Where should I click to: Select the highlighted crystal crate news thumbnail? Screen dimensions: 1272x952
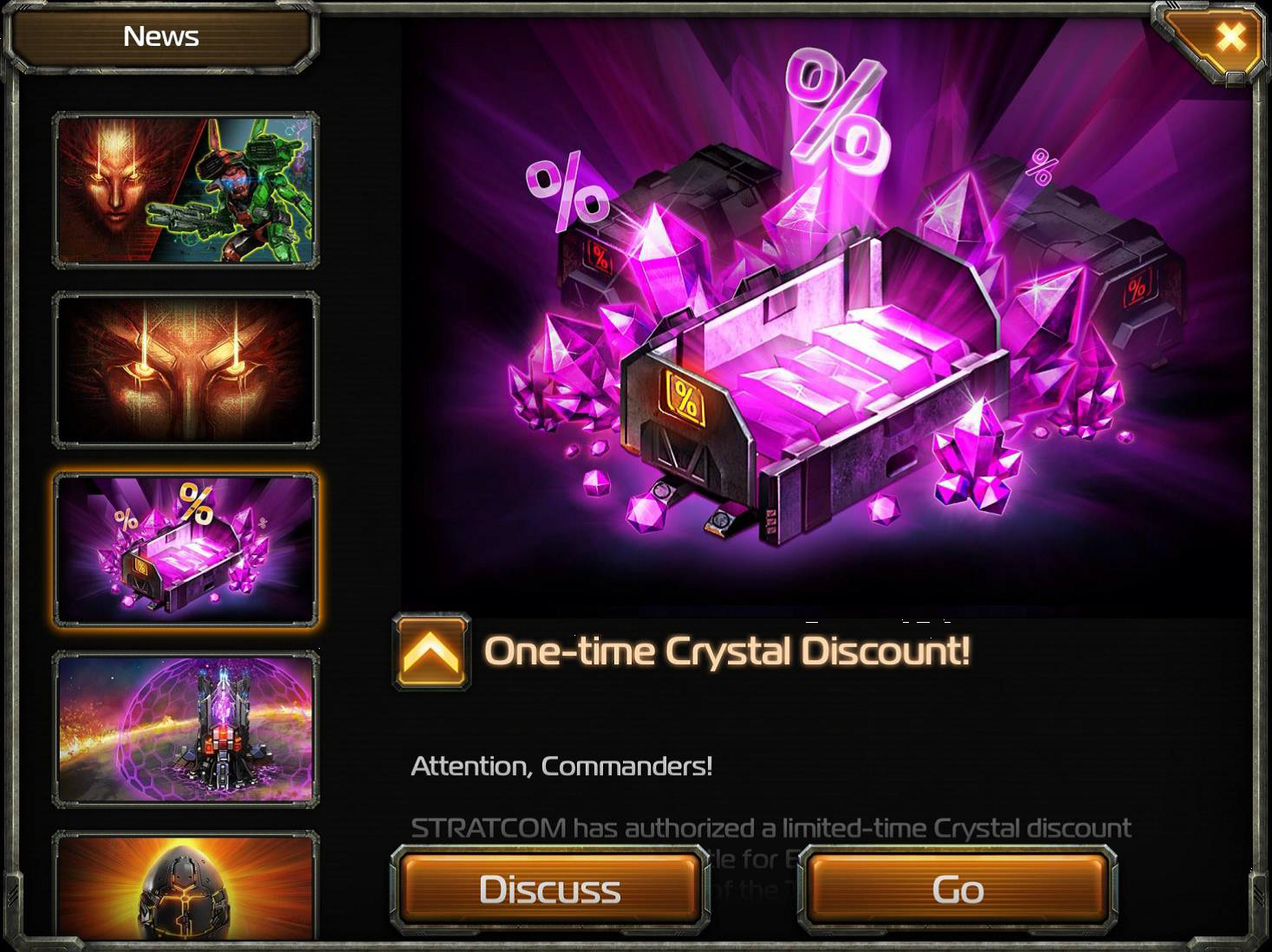click(185, 549)
